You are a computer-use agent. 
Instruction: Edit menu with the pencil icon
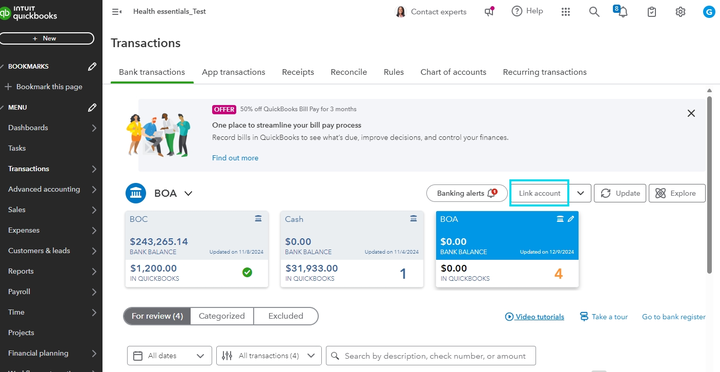[92, 107]
